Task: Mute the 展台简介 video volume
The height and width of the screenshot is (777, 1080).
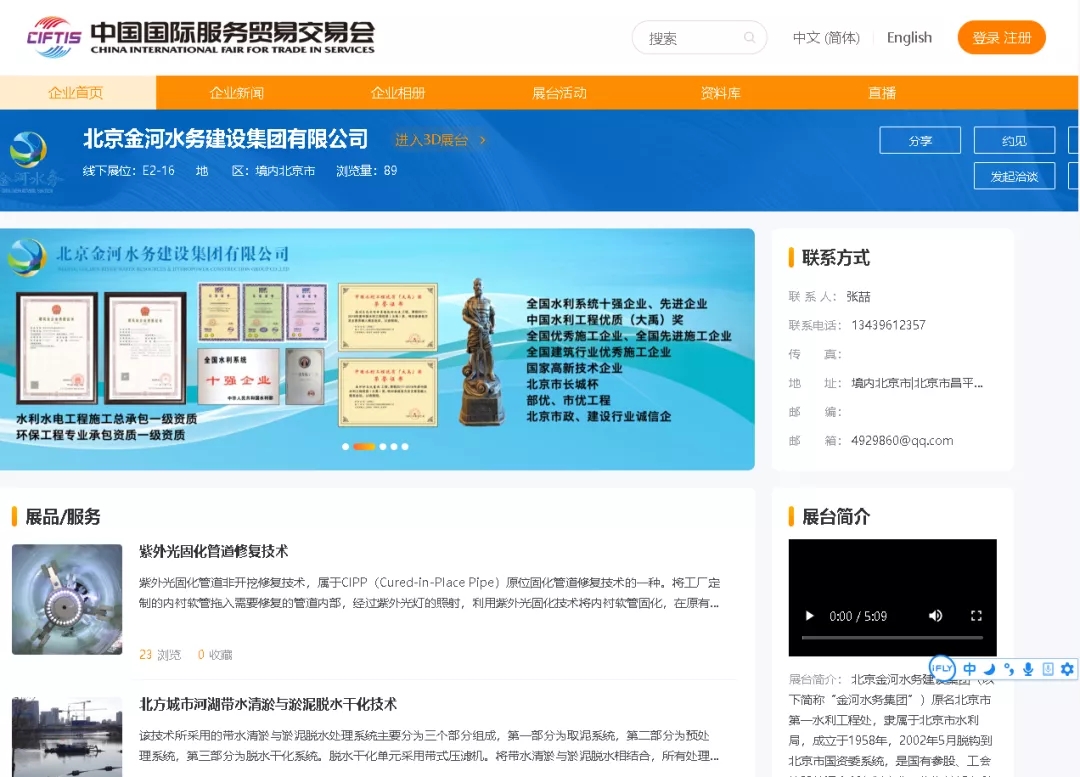Action: tap(935, 616)
